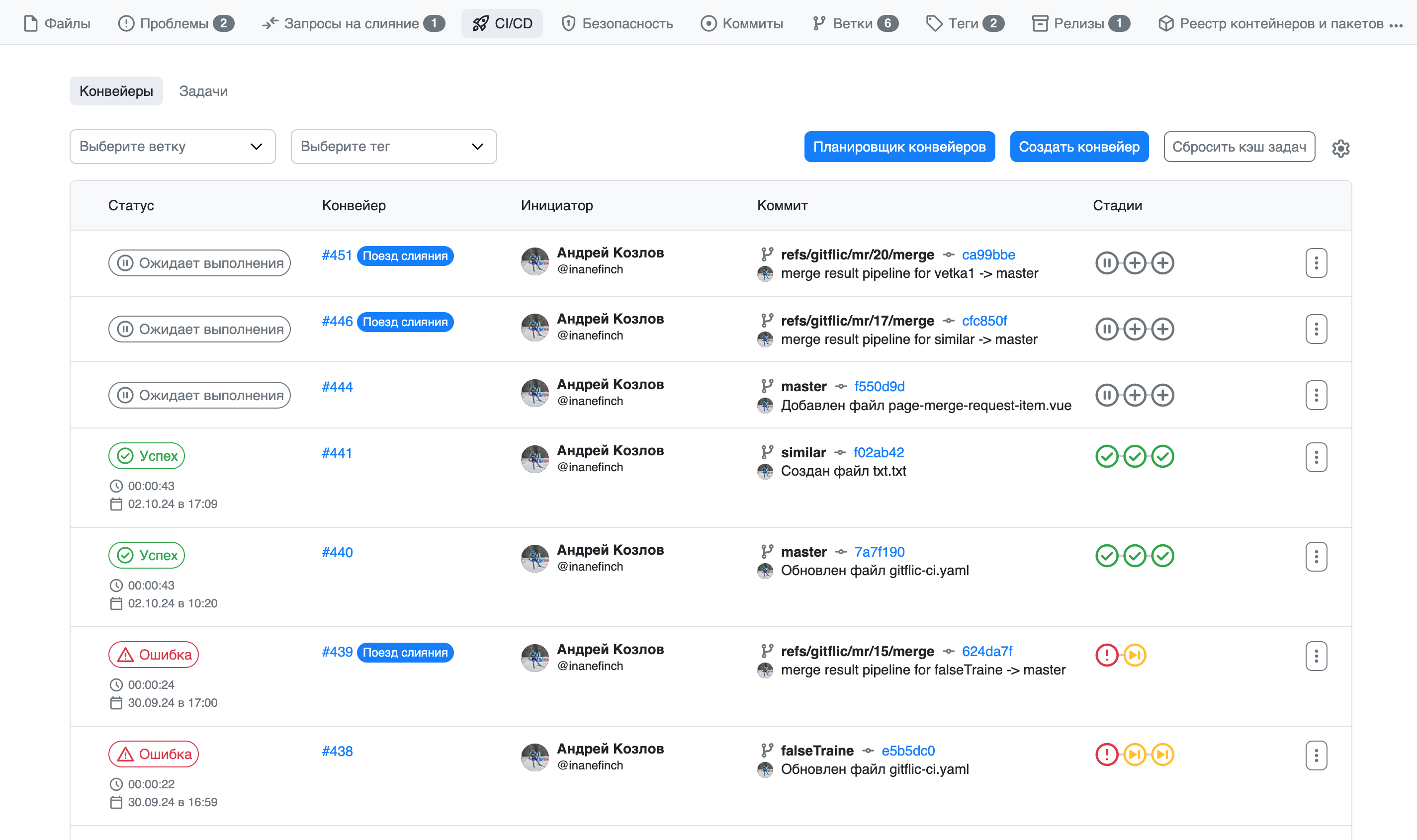Show overflow tabs via three-dots icon
The image size is (1417, 840).
(x=1396, y=25)
